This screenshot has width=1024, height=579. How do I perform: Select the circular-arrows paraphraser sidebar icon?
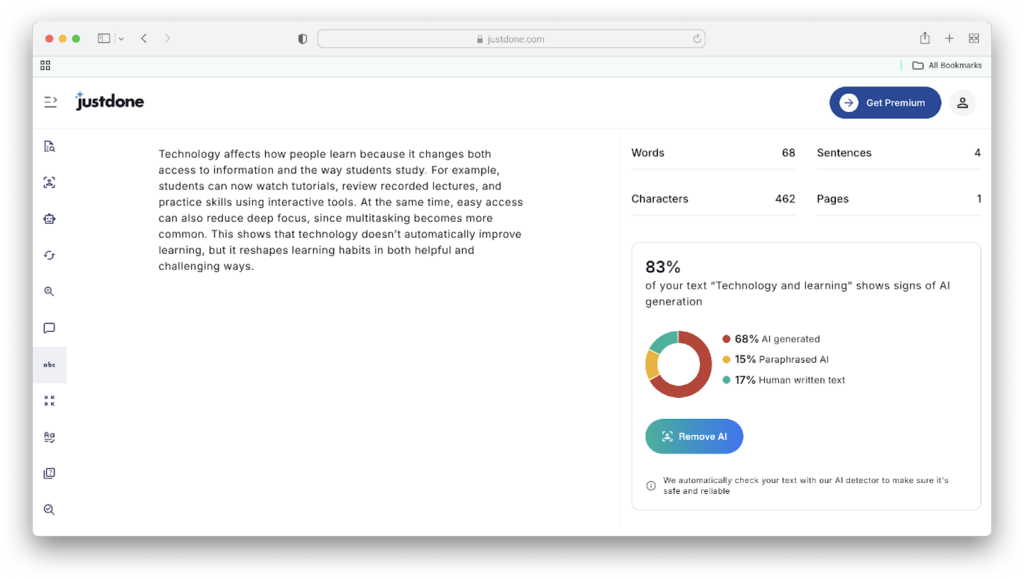[49, 255]
